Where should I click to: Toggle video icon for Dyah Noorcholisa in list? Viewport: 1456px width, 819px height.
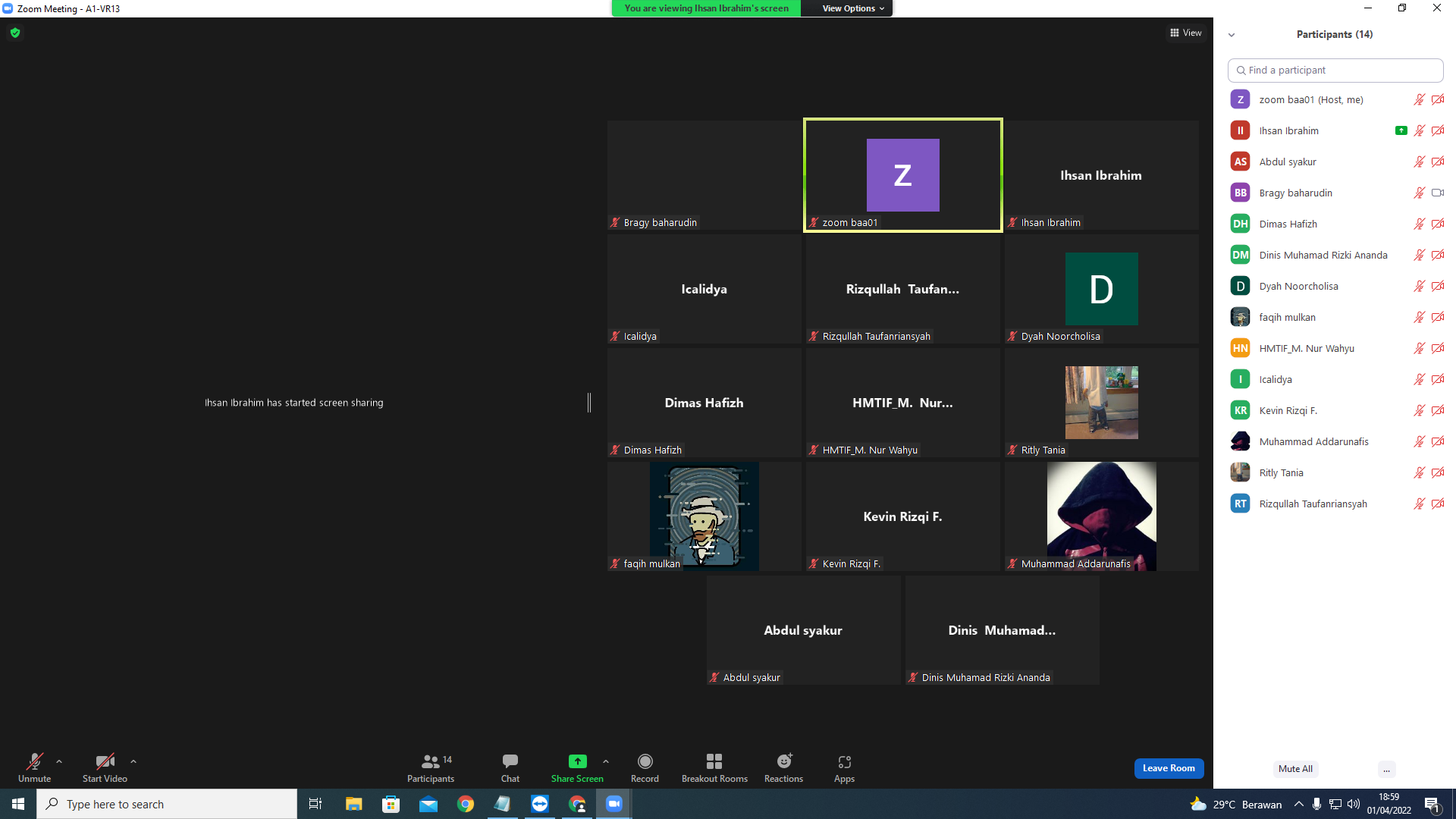1438,286
